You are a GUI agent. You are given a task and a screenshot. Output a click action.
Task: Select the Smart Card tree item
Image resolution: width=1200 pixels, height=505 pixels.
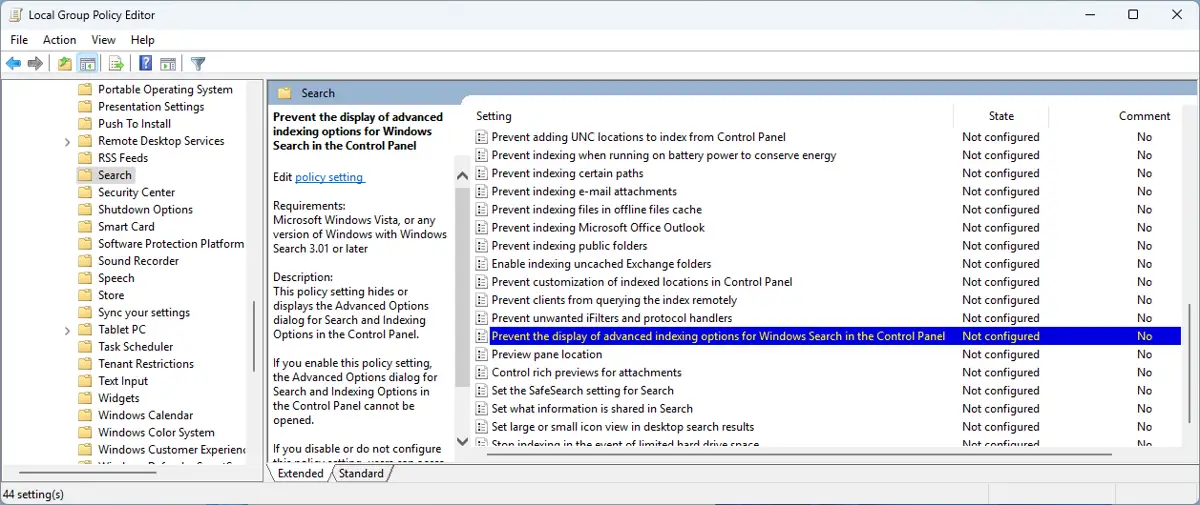(126, 227)
